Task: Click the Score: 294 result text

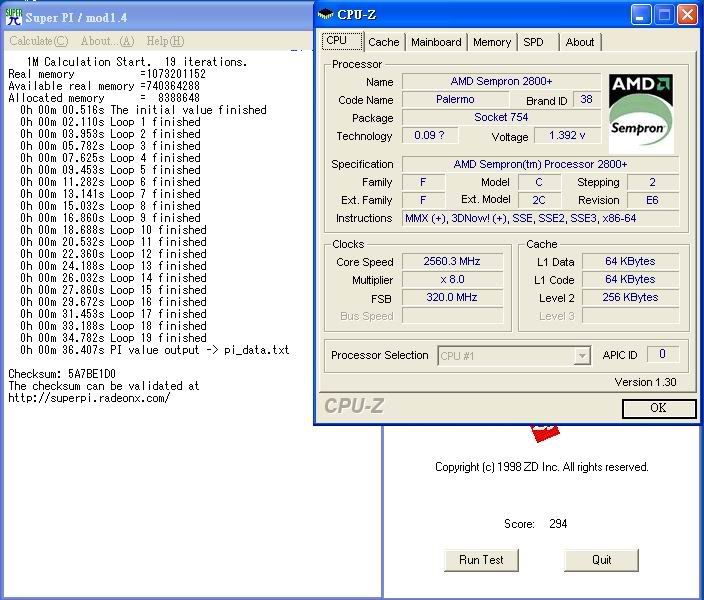Action: pos(536,524)
